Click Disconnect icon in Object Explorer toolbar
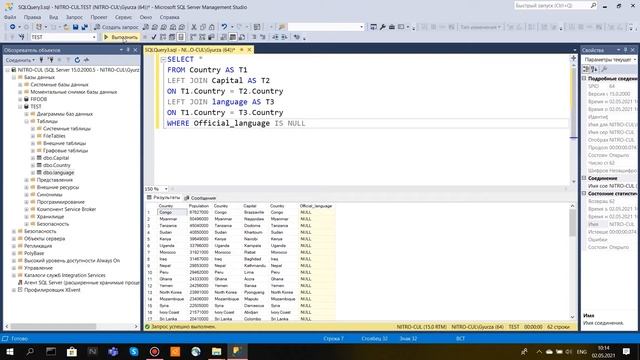This screenshot has height=360, width=640. point(51,60)
